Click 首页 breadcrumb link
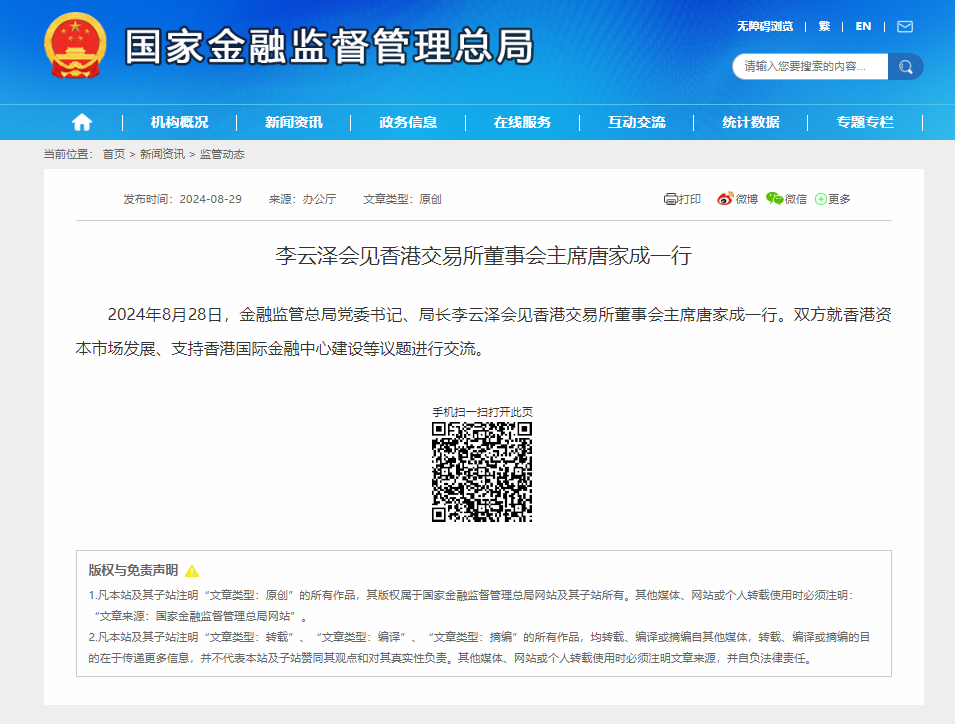Screen dimensions: 955x724 click(x=114, y=154)
